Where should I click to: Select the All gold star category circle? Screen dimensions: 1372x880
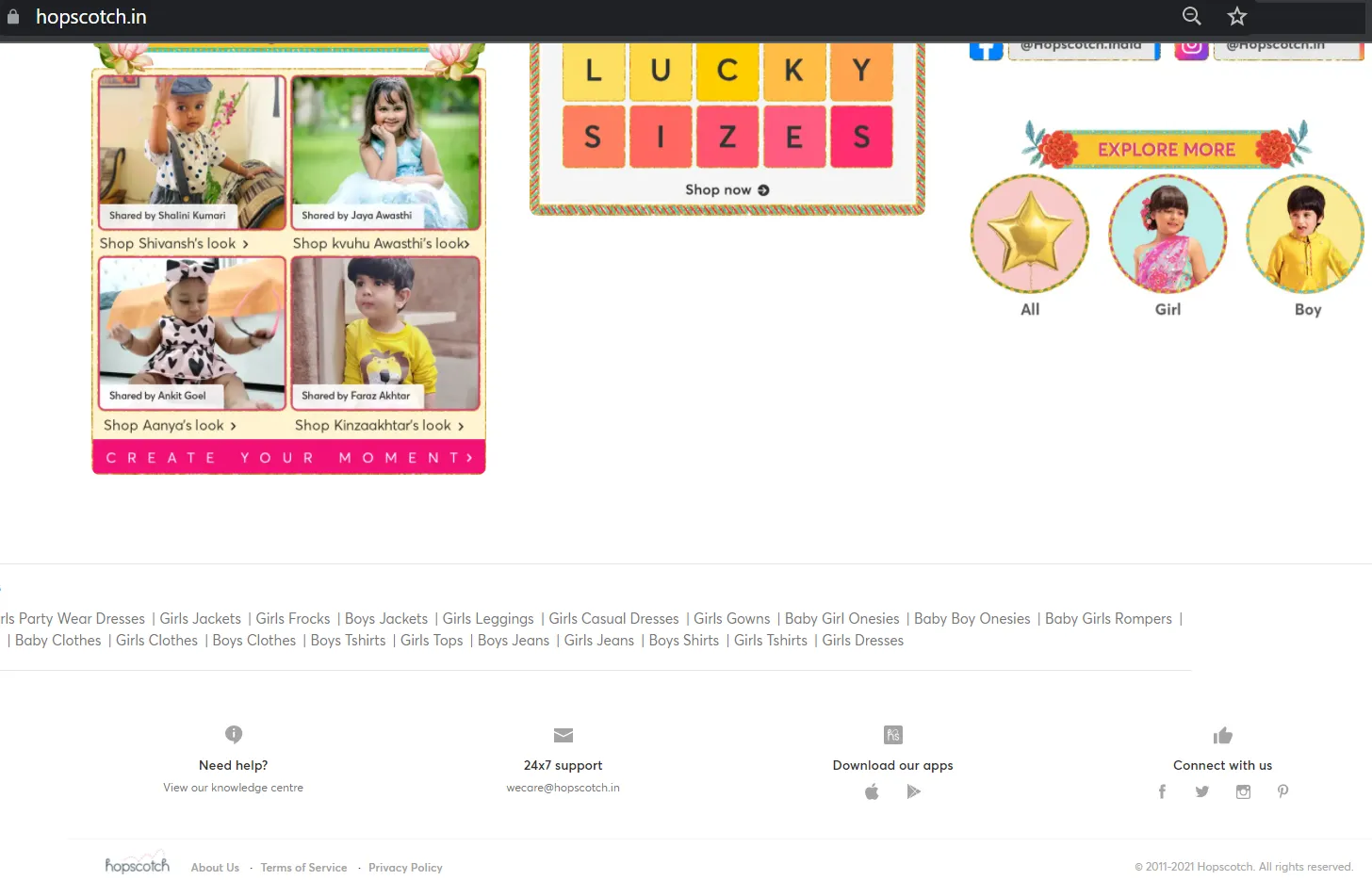pyautogui.click(x=1030, y=235)
